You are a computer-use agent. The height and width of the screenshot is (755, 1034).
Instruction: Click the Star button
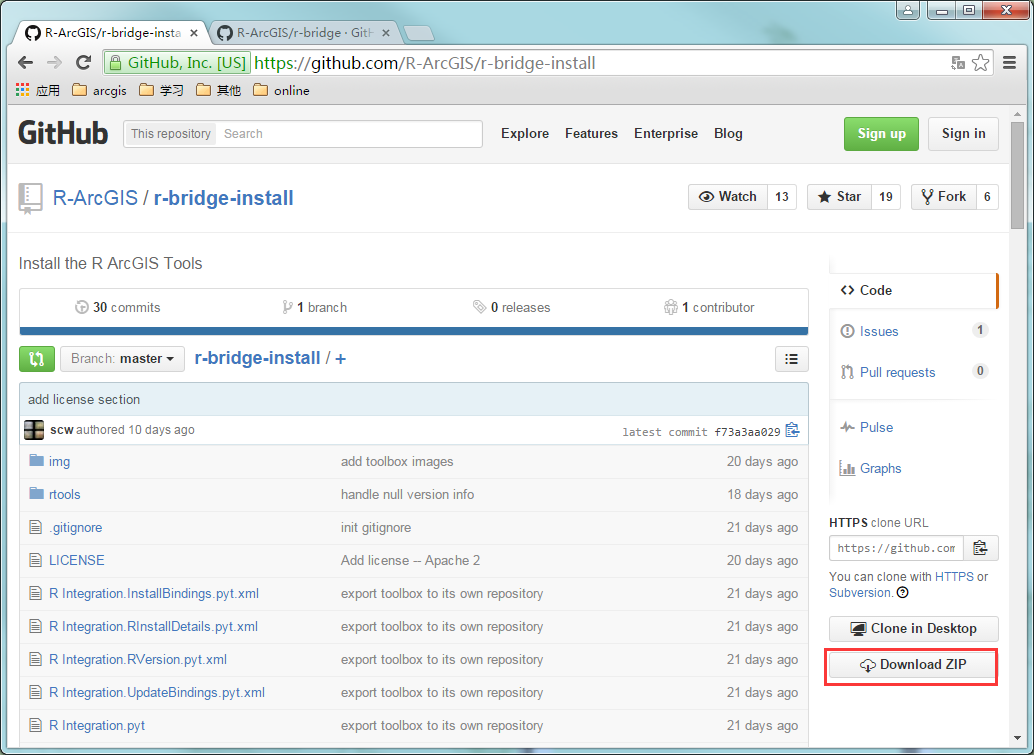[839, 196]
